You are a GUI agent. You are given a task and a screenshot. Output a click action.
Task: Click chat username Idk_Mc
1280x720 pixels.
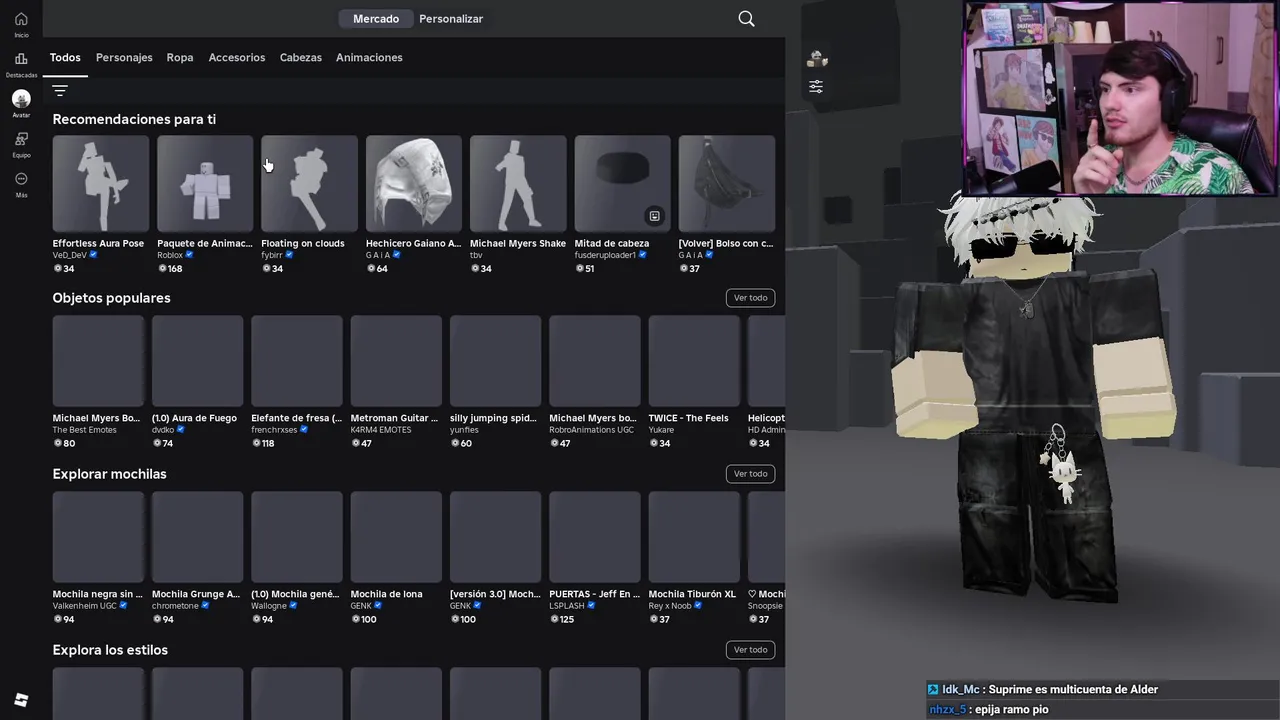pos(960,689)
